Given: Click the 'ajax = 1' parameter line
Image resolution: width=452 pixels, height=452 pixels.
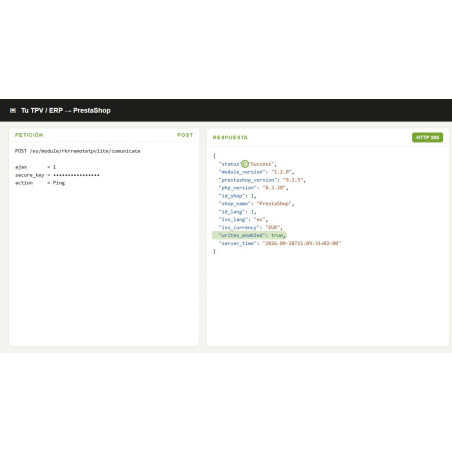Looking at the screenshot, I should pos(35,167).
